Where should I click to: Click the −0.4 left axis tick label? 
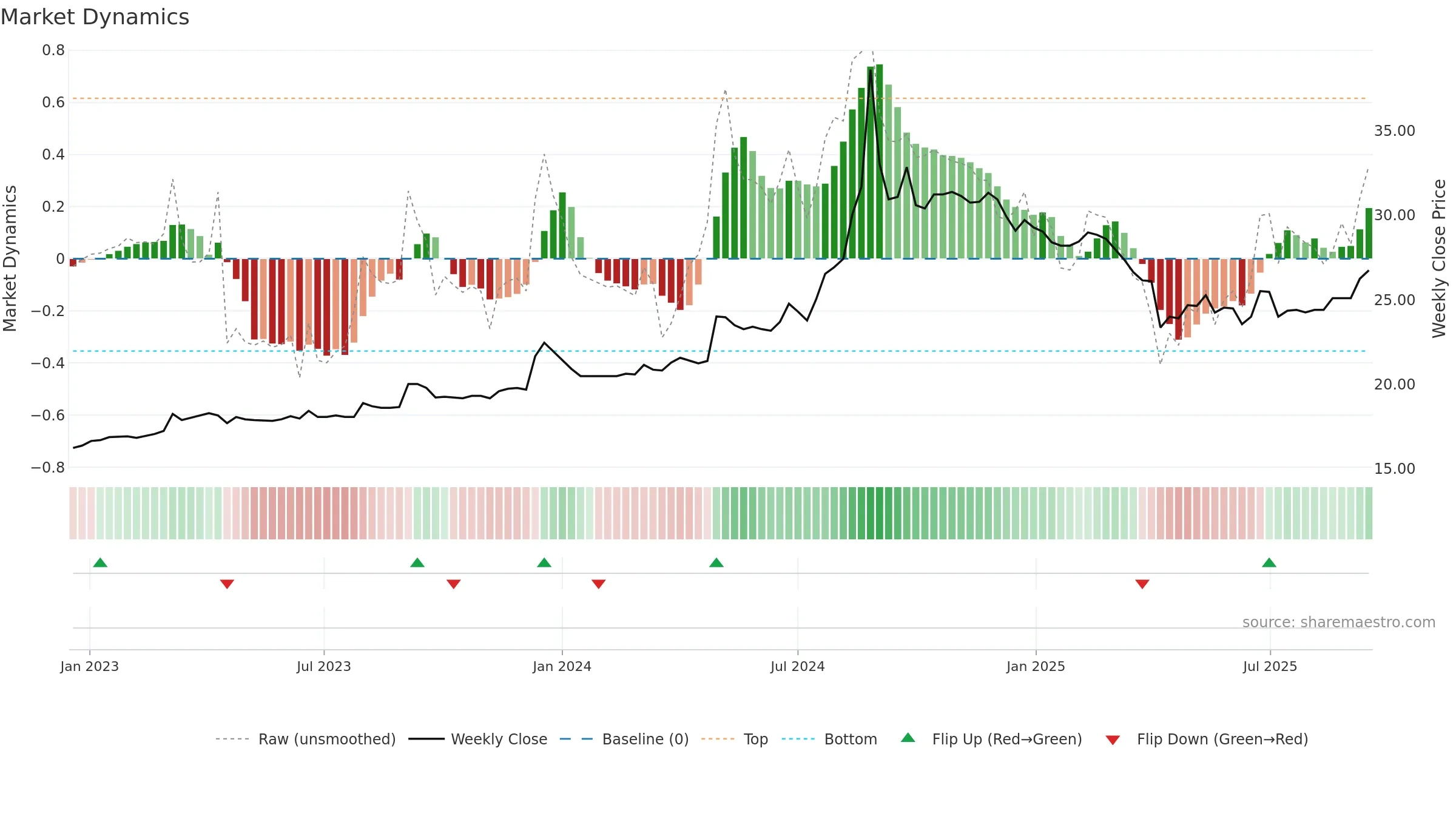48,363
